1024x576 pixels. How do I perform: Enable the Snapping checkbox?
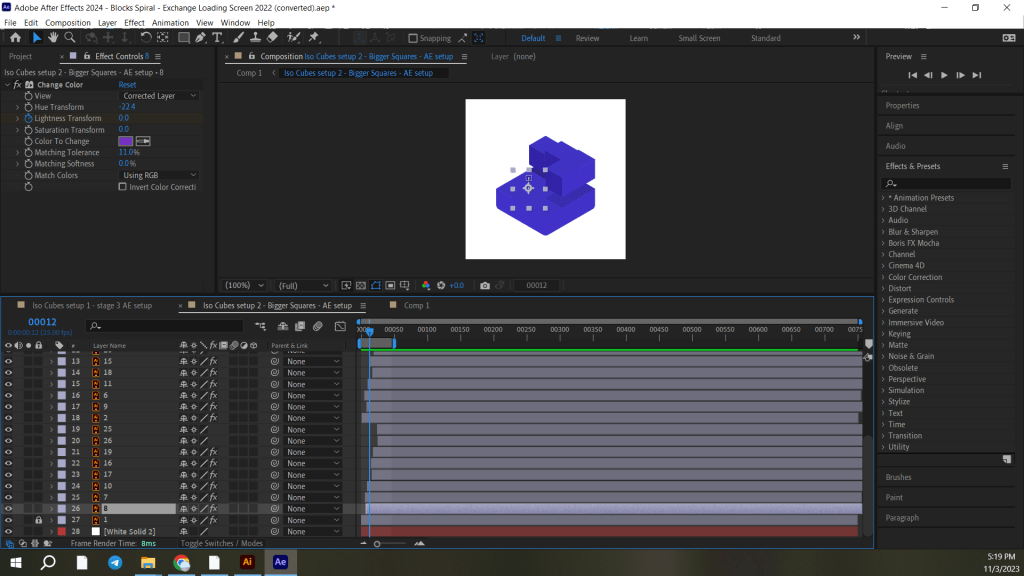pos(413,39)
